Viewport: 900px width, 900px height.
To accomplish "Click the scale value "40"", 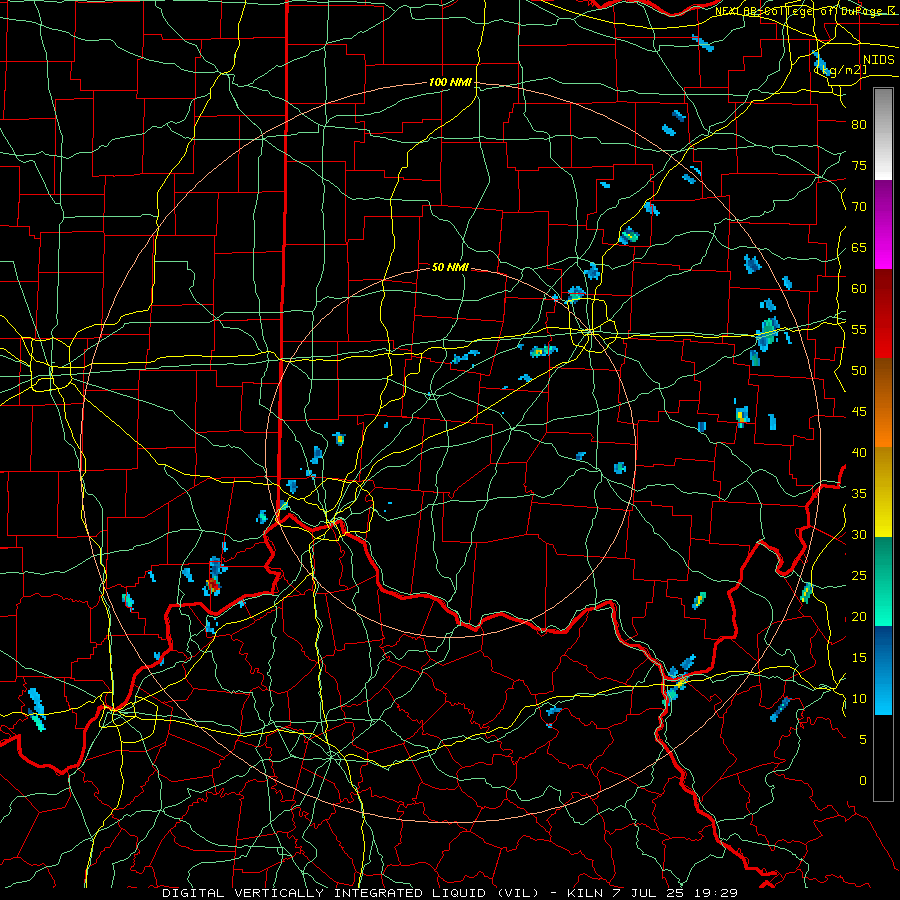I will click(x=859, y=453).
